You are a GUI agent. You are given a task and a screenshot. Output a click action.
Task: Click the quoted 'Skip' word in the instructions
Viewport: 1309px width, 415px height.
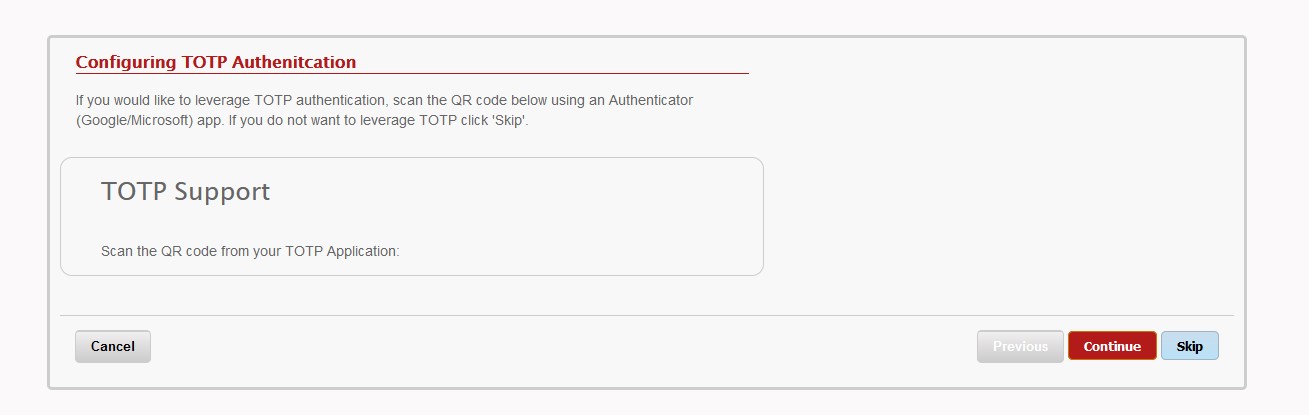[508, 120]
